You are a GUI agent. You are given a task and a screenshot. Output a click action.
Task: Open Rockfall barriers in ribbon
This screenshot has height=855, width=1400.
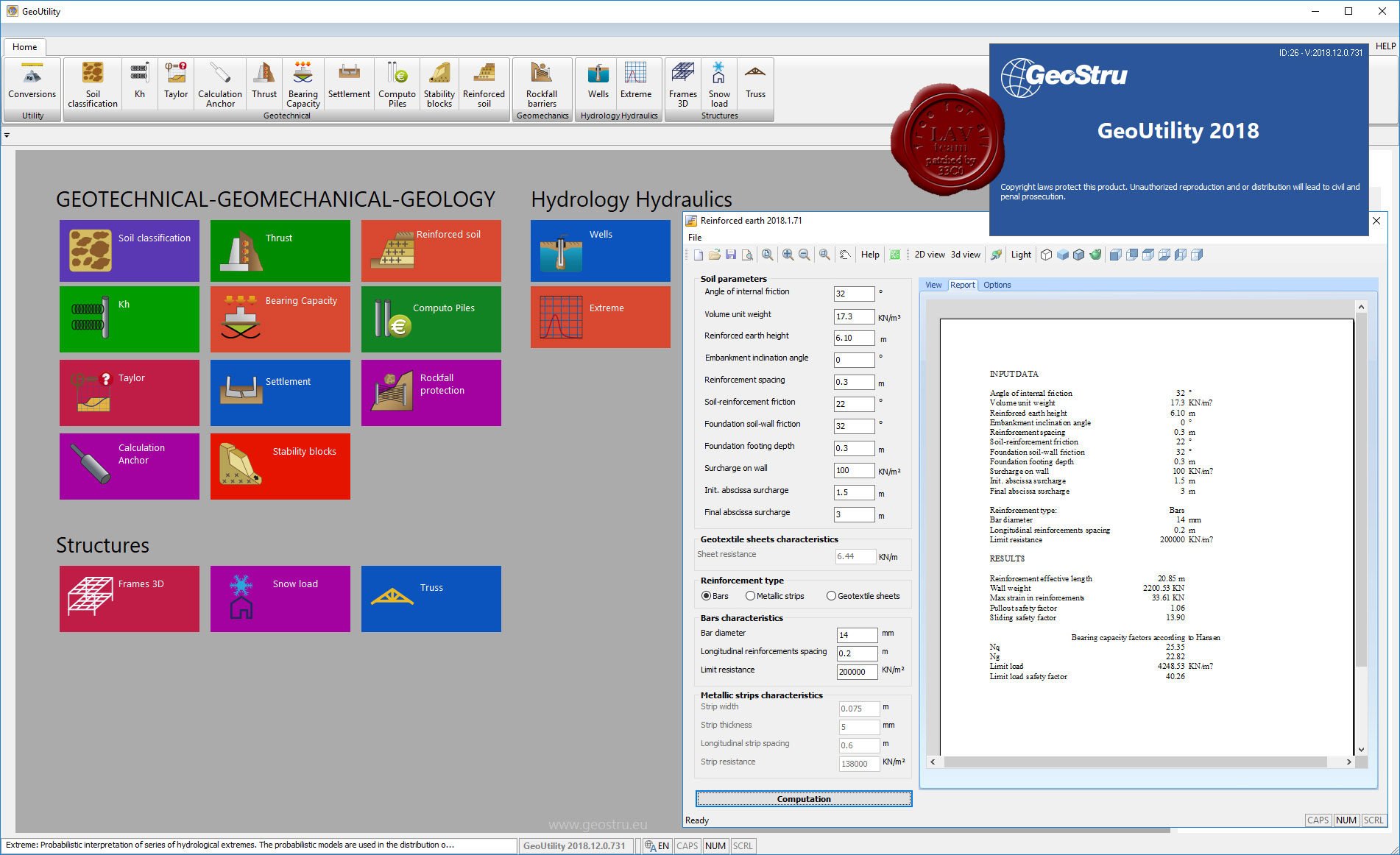coord(542,84)
